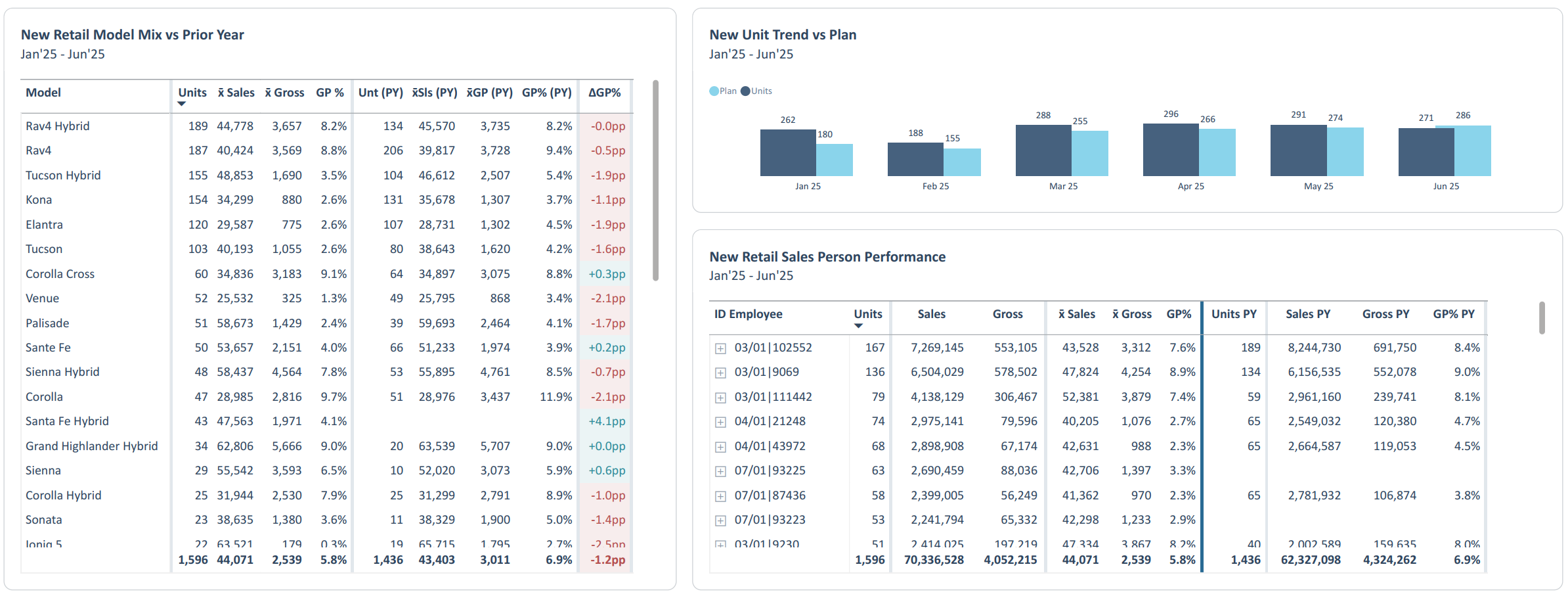Click plus icon beside 07/01|87436
Viewport: 1568px width, 596px height.
pos(720,496)
